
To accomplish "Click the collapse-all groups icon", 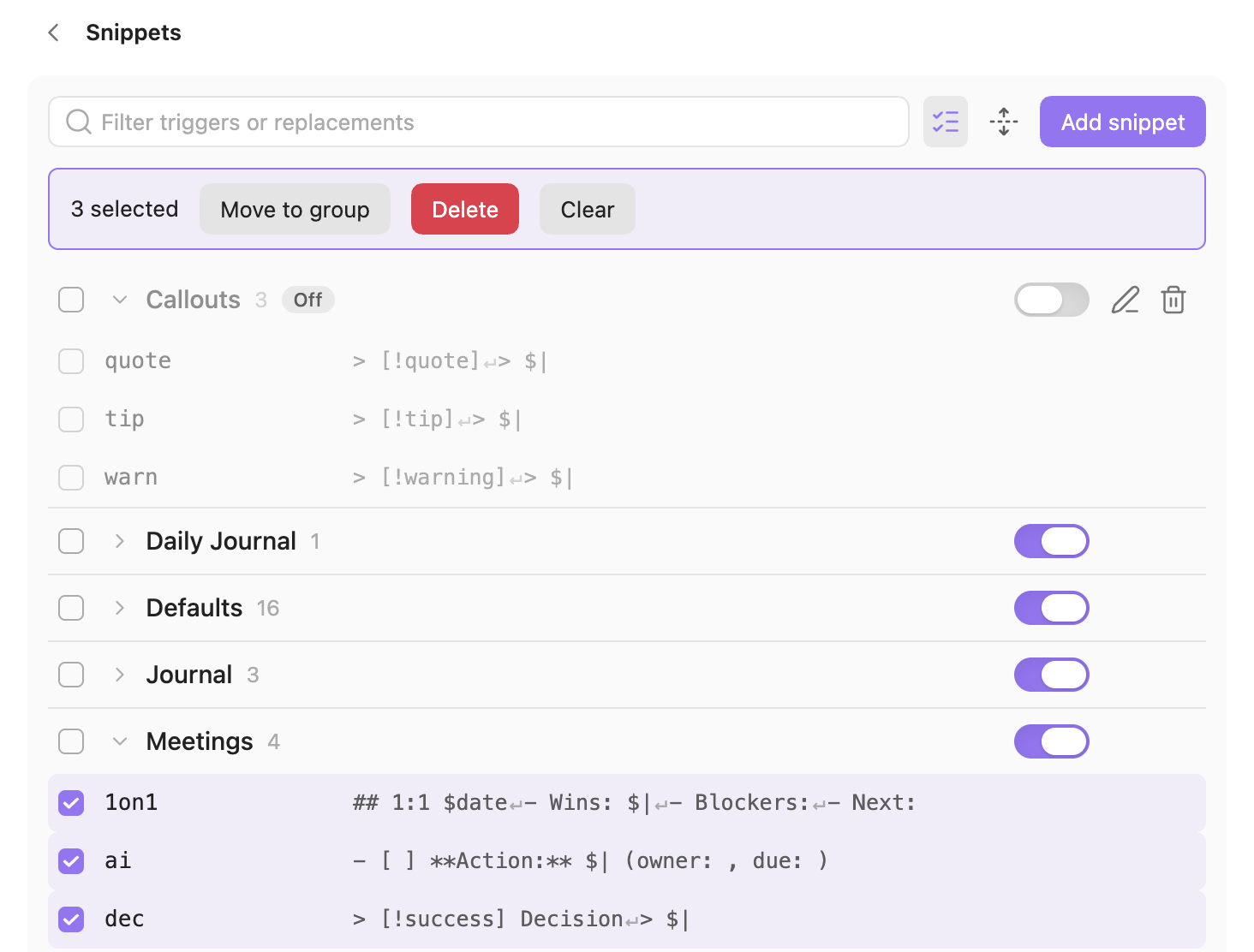I will (x=1004, y=122).
